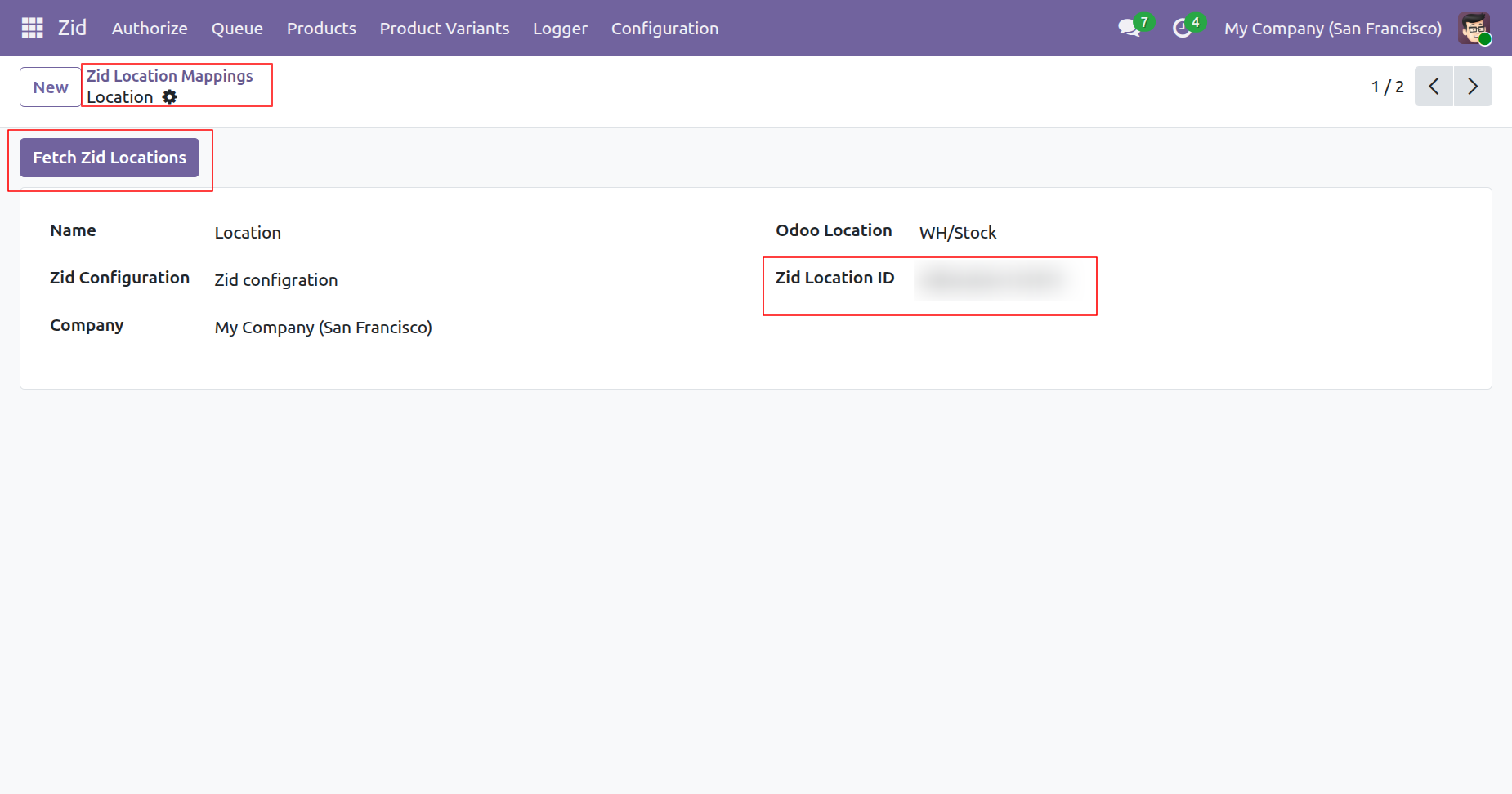Image resolution: width=1512 pixels, height=794 pixels.
Task: Open the discuss messages icon
Action: 1130,28
